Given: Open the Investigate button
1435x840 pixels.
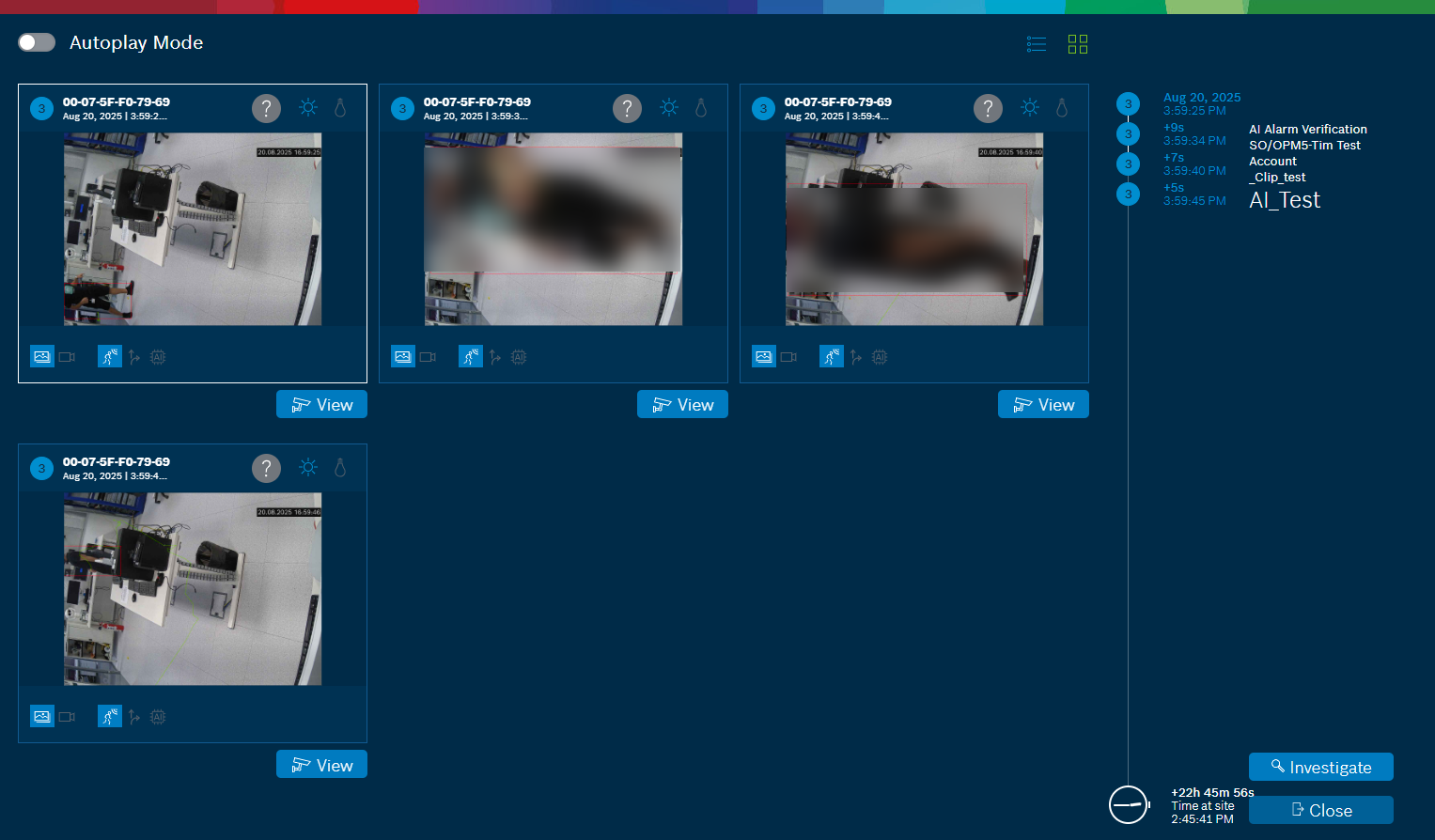Looking at the screenshot, I should pos(1320,767).
